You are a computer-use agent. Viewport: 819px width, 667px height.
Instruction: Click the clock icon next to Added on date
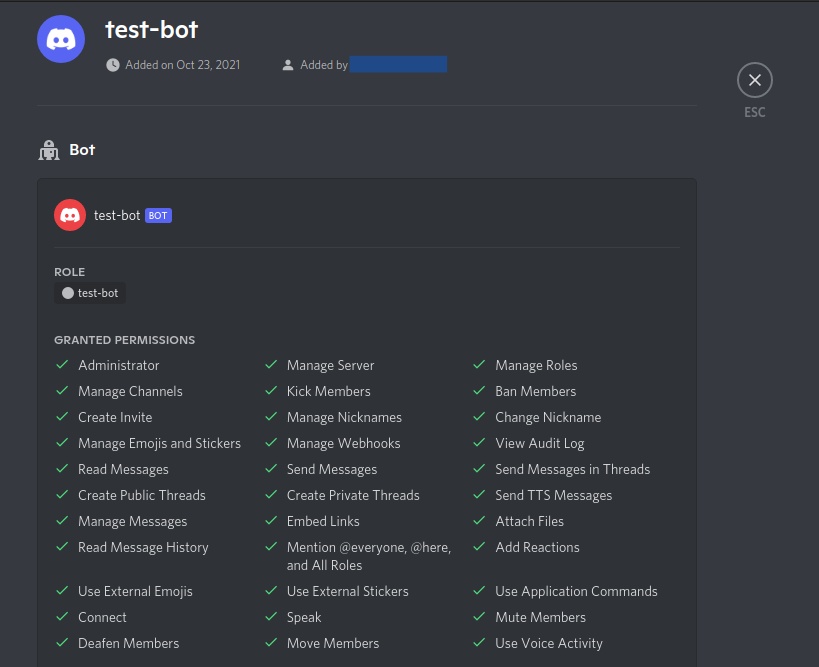[x=113, y=65]
